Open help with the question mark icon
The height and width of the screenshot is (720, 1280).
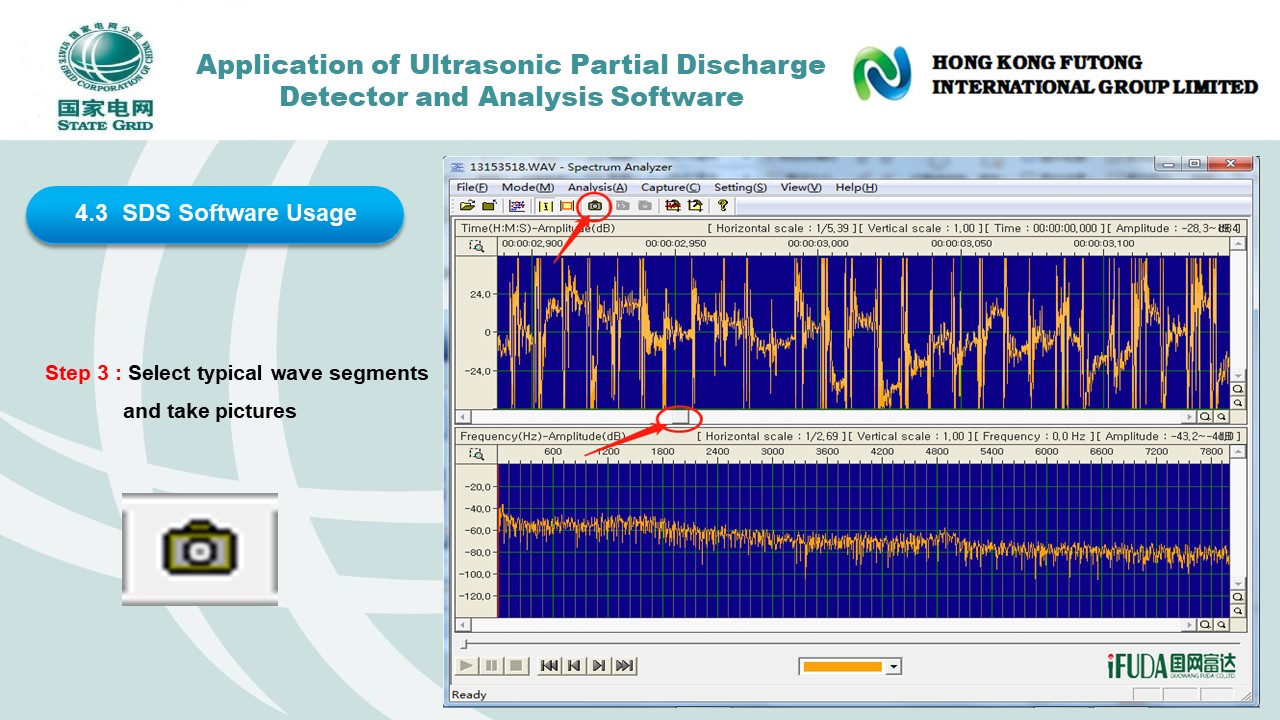coord(723,206)
